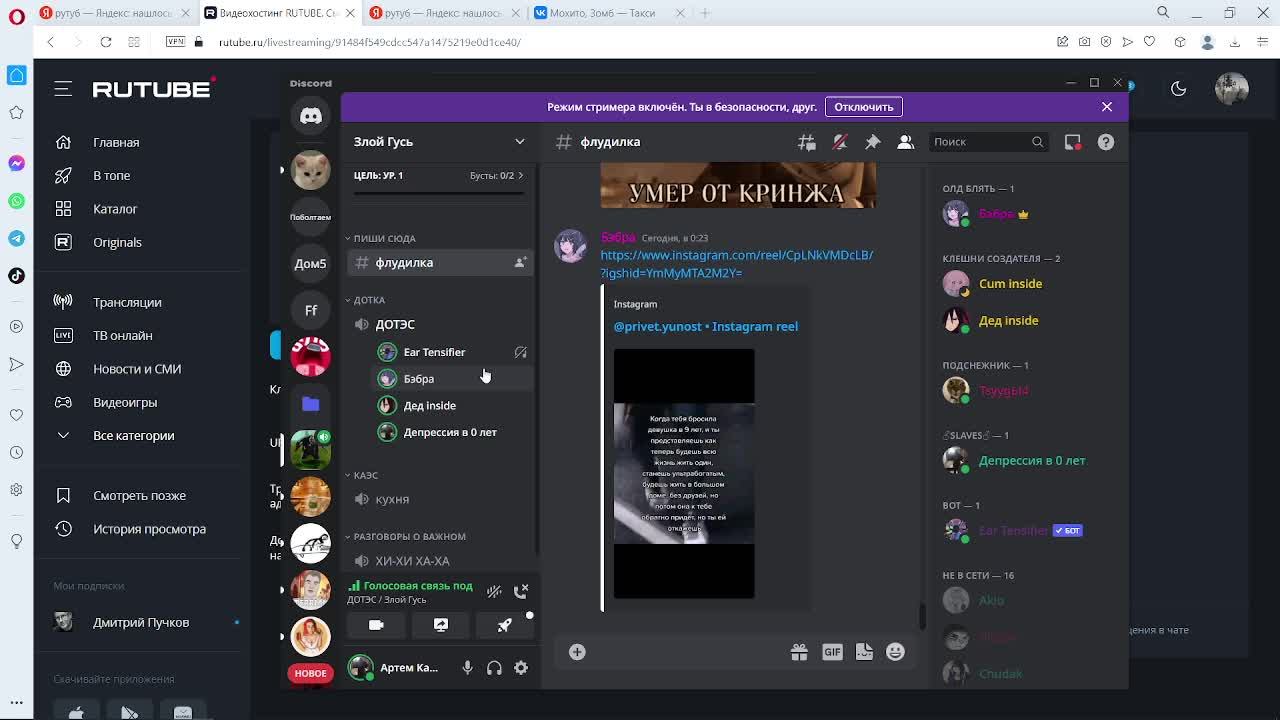Deafen audio with headphones icon
Viewport: 1280px width, 720px height.
tap(494, 668)
